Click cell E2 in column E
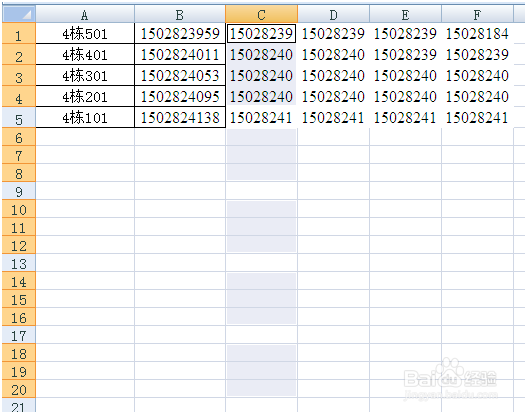This screenshot has height=414, width=527. (405, 54)
